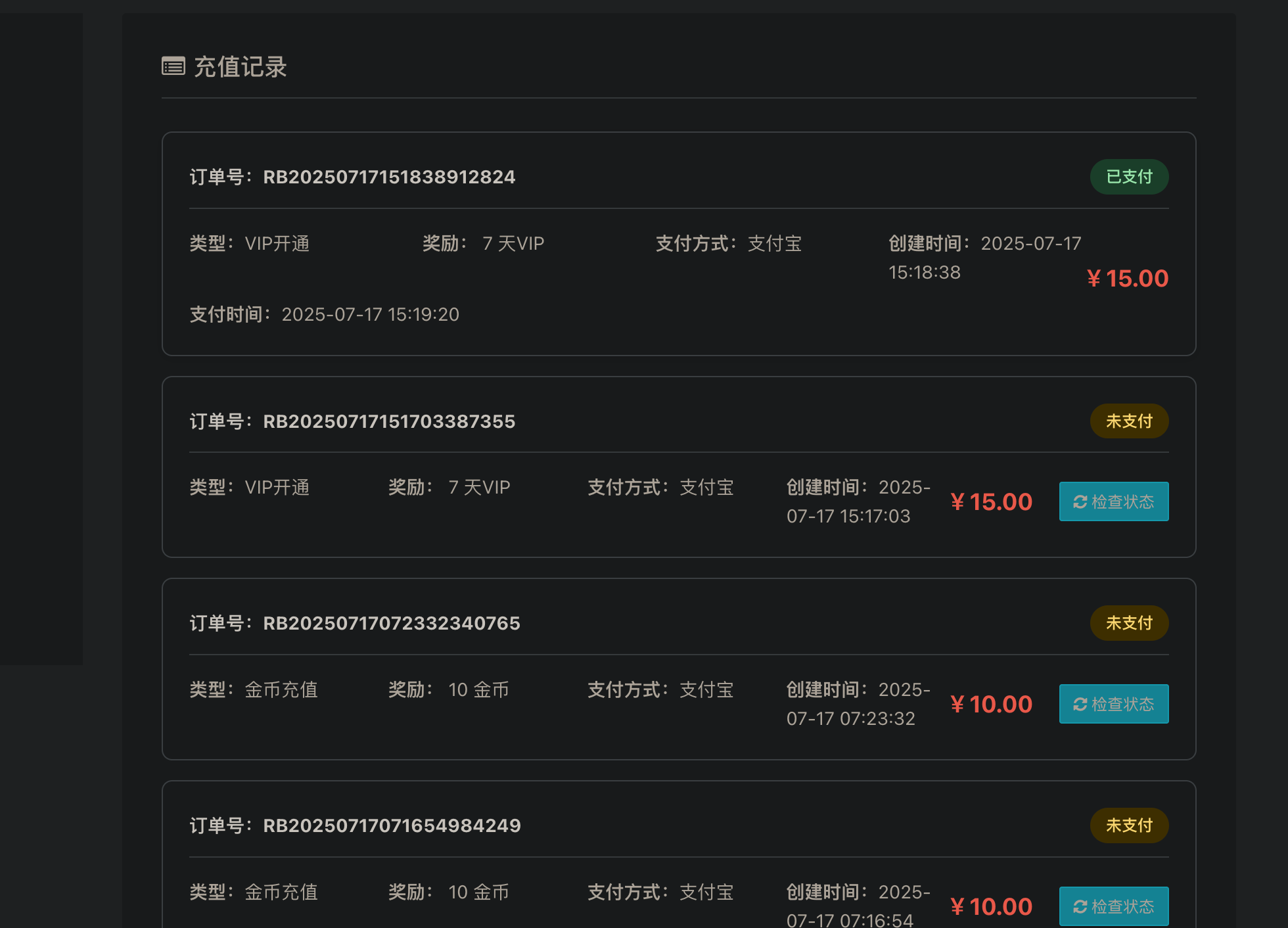Click refresh icon on order ending 984249
This screenshot has height=928, width=1288.
pyautogui.click(x=1080, y=907)
